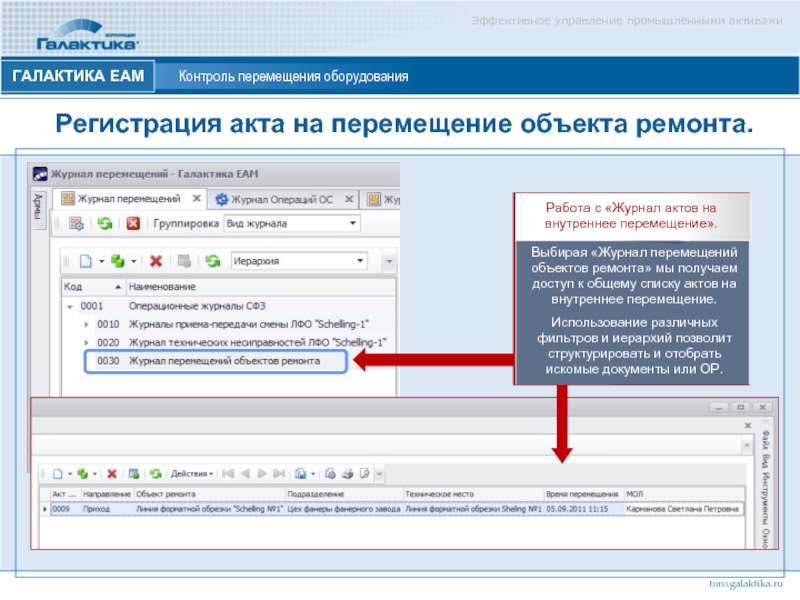800x600 pixels.
Task: Select act 0009 cell in acts table
Action: coord(65,509)
